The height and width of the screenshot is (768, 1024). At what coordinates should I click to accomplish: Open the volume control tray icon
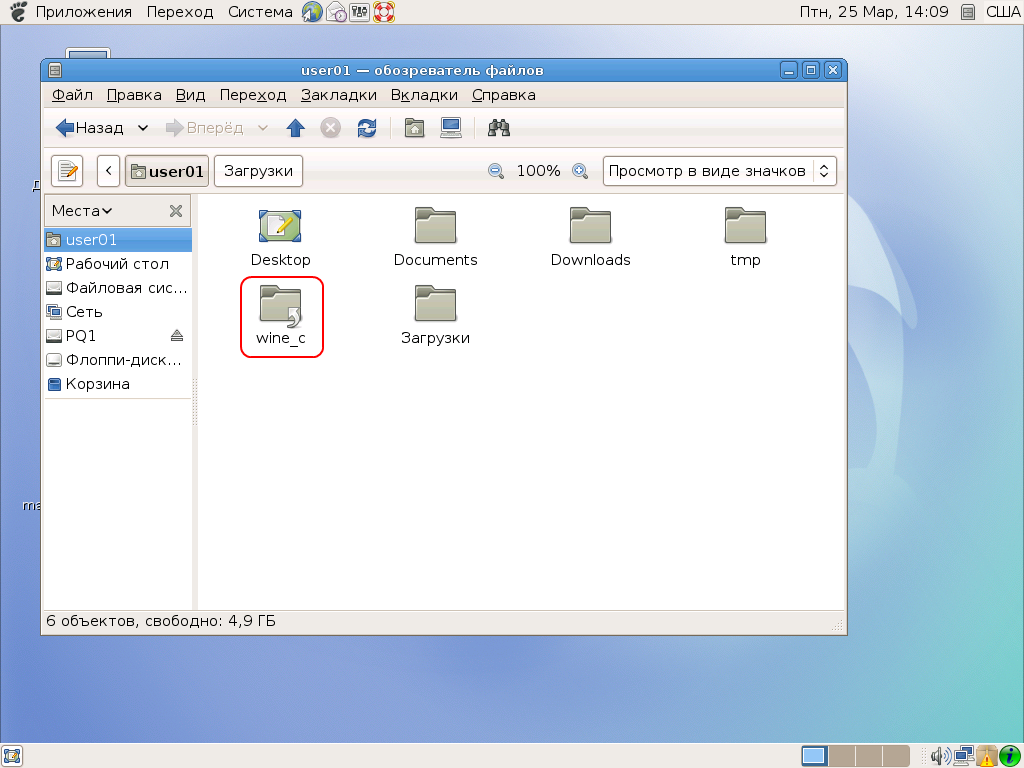[x=940, y=756]
